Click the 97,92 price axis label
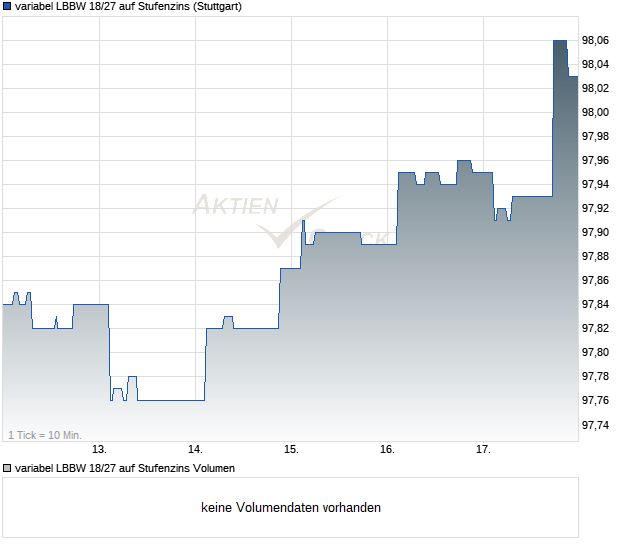The width and height of the screenshot is (620, 546). [595, 208]
